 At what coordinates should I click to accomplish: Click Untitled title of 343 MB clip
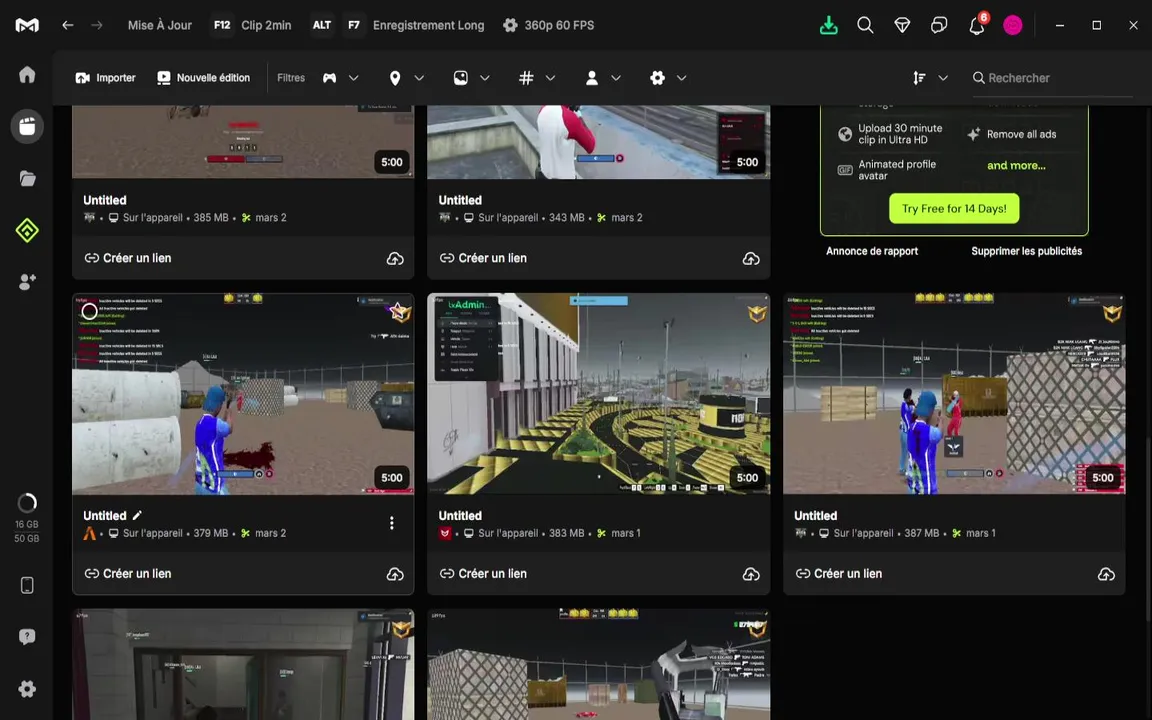click(460, 200)
